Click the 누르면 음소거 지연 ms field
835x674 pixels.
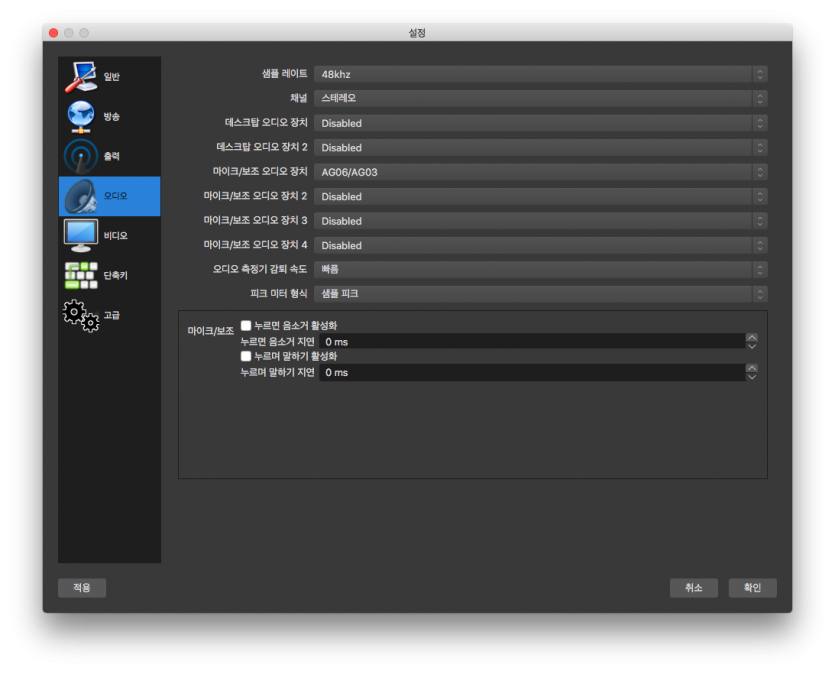(532, 342)
